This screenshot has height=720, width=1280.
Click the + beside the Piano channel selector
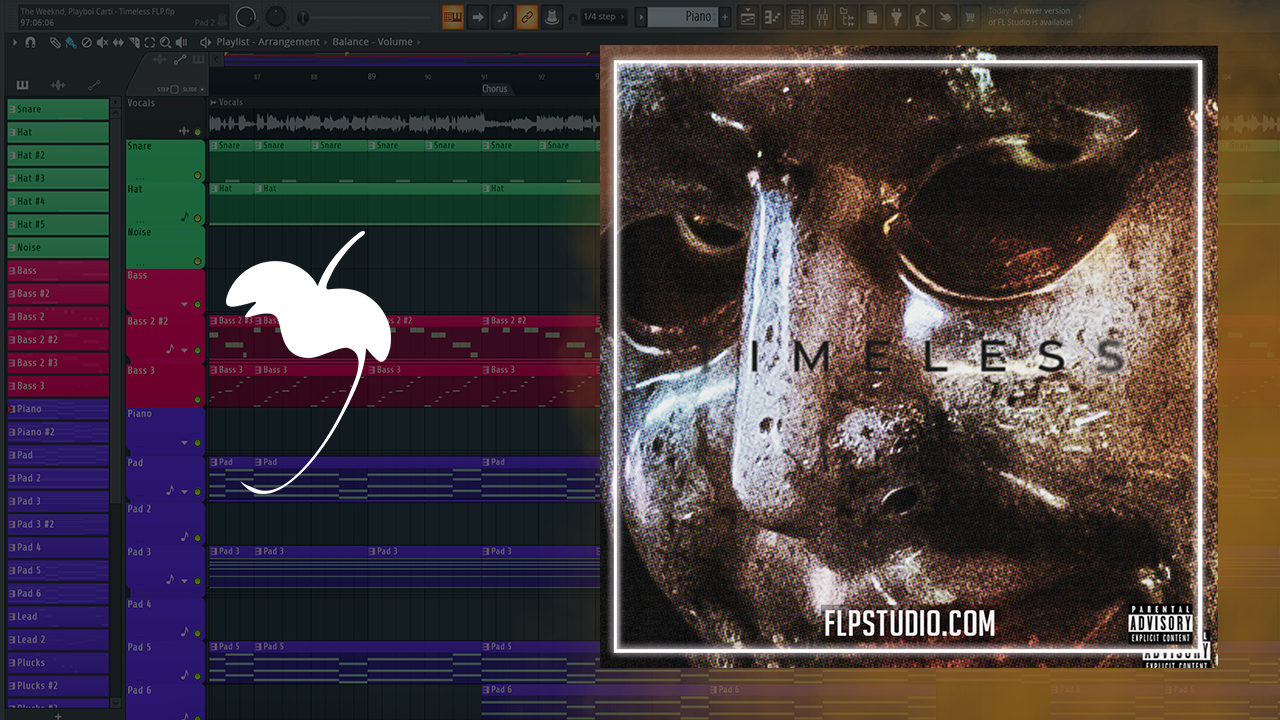coord(726,17)
